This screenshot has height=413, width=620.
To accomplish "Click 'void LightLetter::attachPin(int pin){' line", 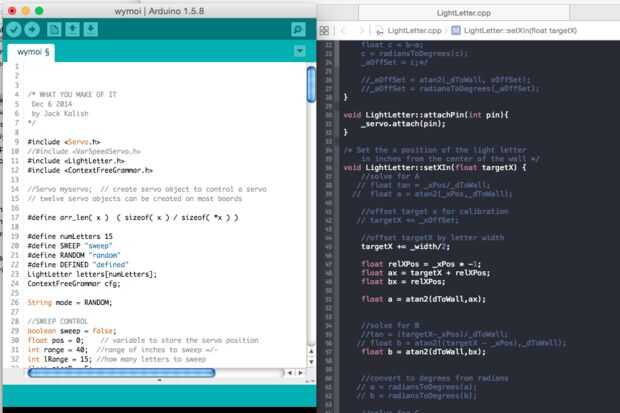I will pyautogui.click(x=426, y=115).
